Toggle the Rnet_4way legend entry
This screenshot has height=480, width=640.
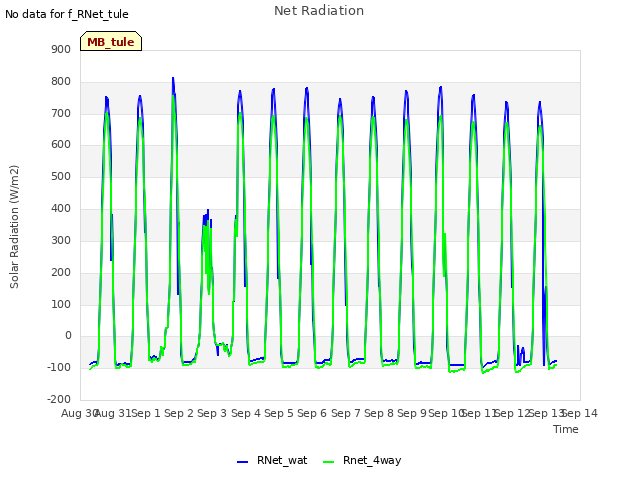coord(362,460)
